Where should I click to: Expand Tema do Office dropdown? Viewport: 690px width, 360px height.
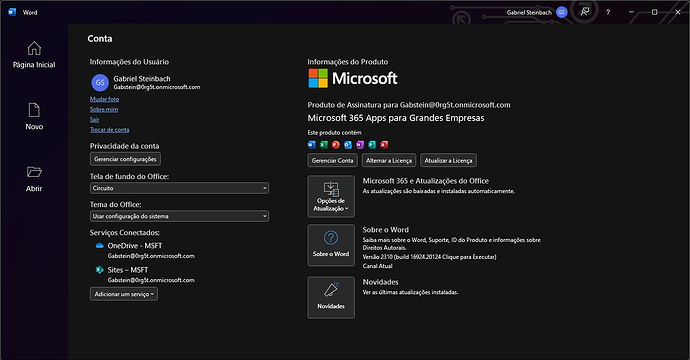tap(180, 216)
